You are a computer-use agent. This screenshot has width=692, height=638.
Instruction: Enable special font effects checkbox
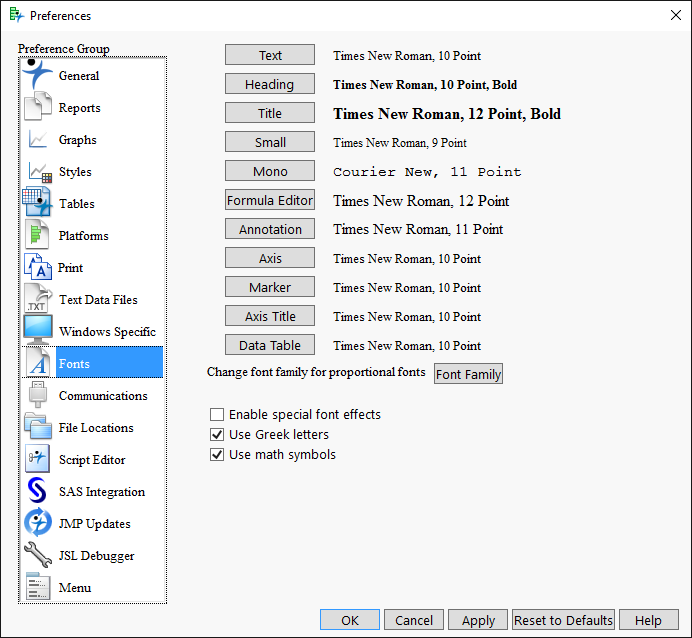tap(217, 414)
